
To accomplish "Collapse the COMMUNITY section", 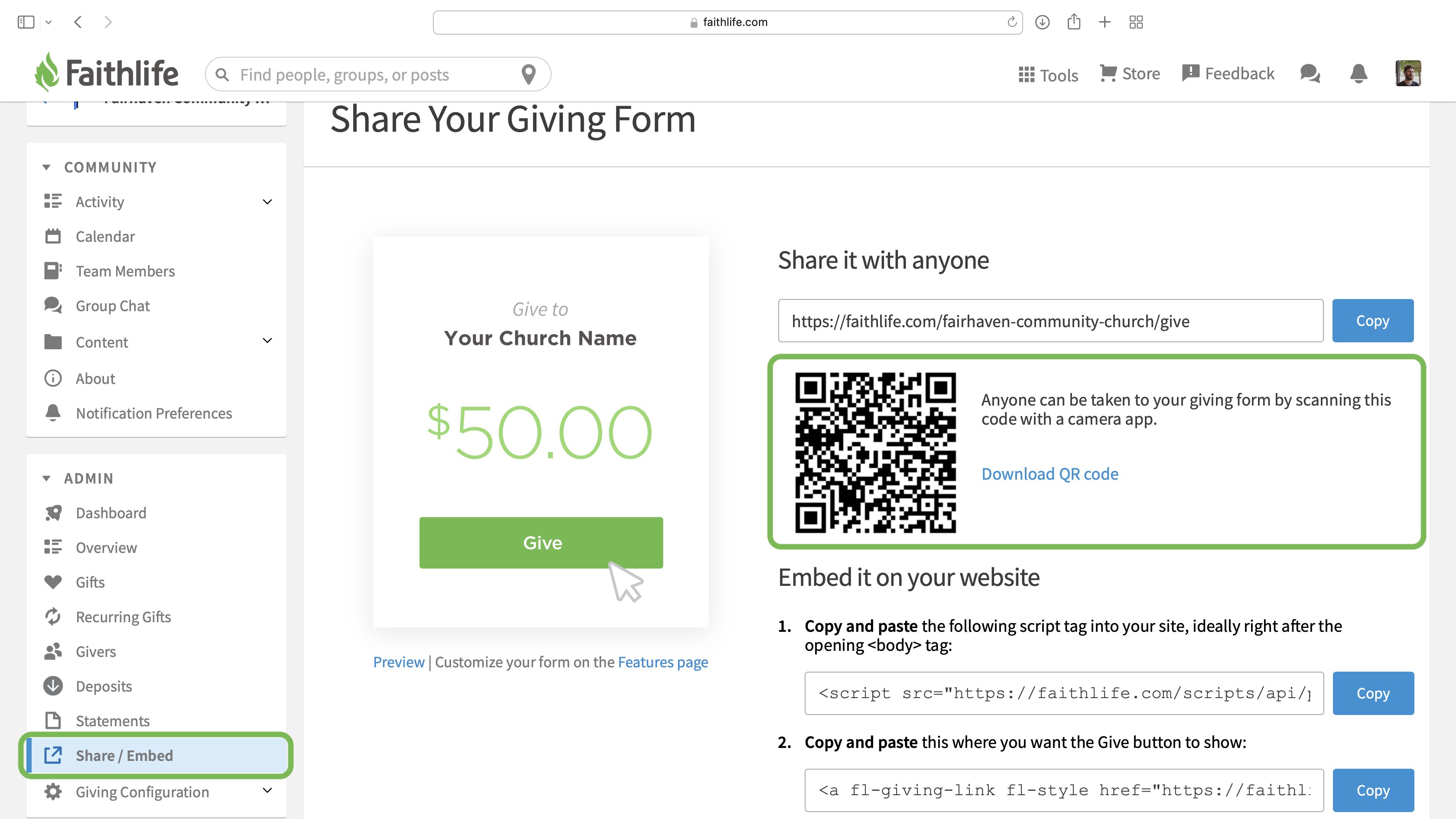I will coord(46,167).
